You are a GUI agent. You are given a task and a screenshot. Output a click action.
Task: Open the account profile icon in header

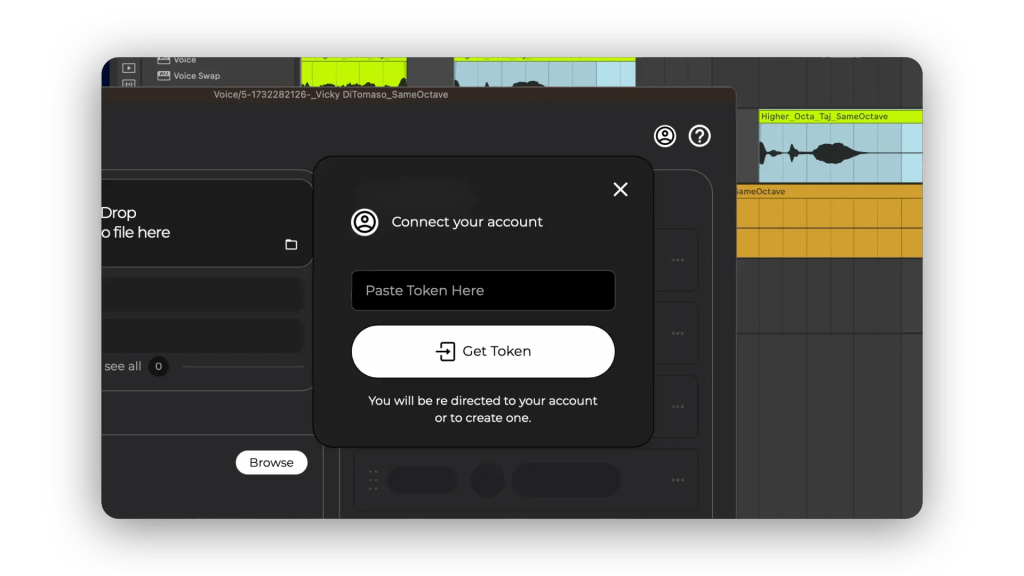coord(665,136)
